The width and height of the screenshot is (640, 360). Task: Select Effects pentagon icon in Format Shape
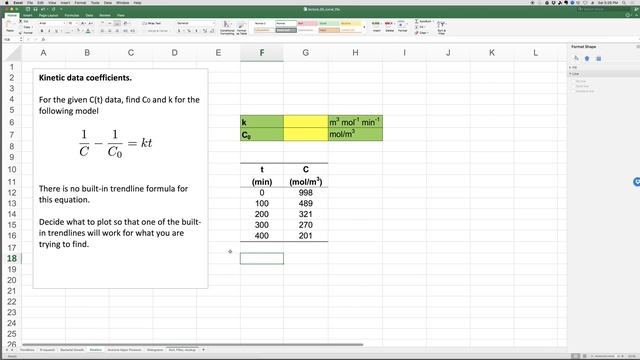pyautogui.click(x=587, y=58)
